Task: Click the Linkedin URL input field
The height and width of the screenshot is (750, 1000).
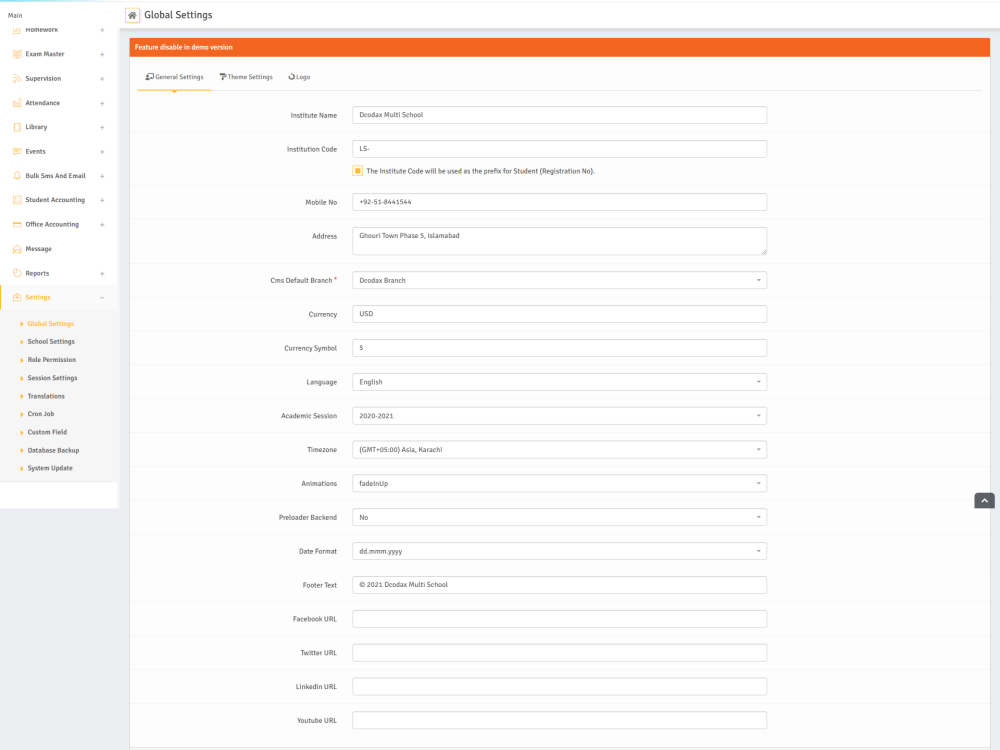Action: click(x=559, y=686)
